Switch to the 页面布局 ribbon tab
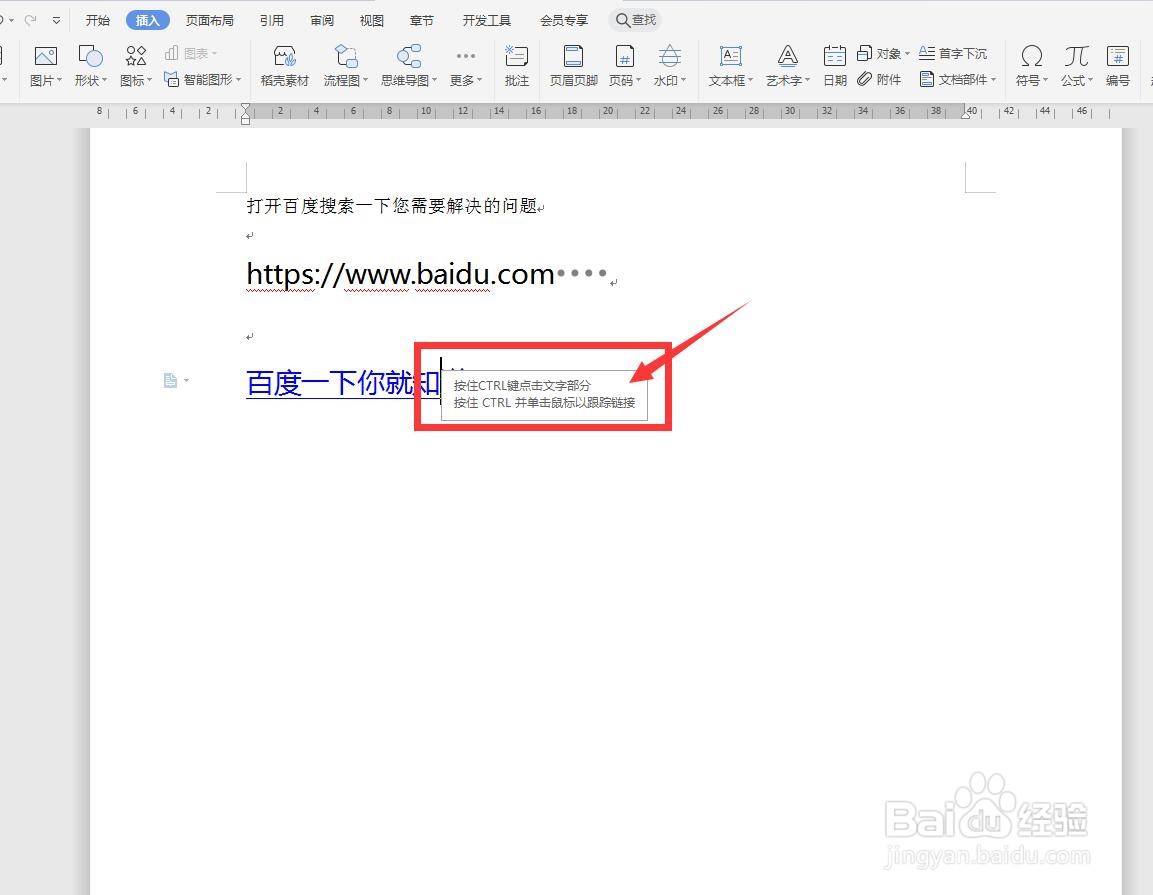This screenshot has width=1153, height=895. pyautogui.click(x=209, y=19)
